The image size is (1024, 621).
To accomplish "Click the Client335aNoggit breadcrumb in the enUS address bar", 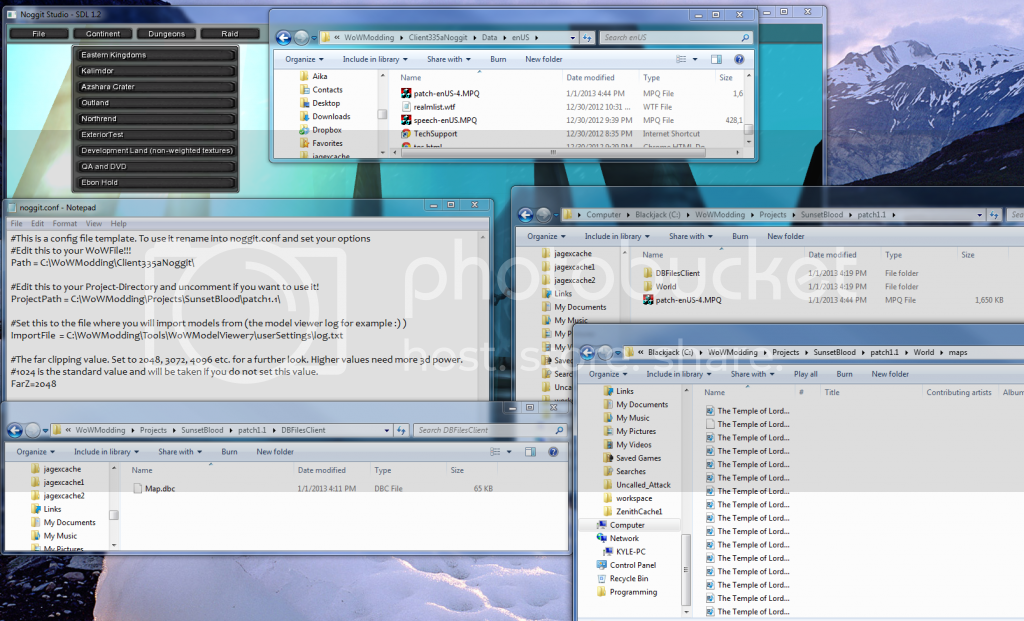I will point(438,38).
